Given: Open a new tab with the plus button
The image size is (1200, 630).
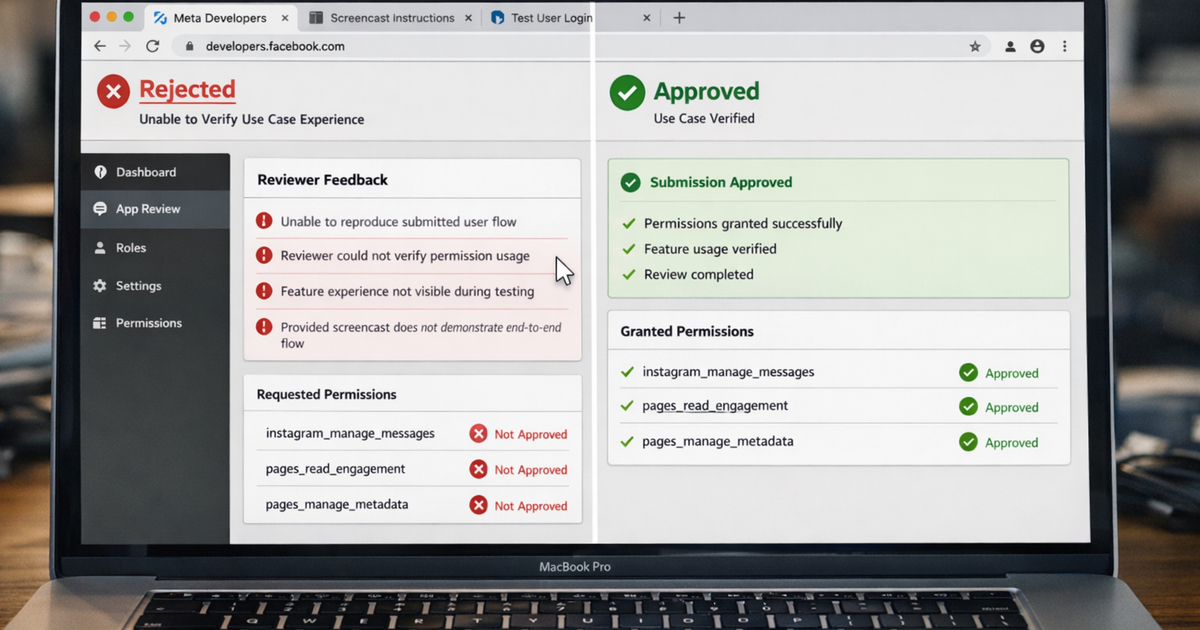Looking at the screenshot, I should tap(679, 18).
